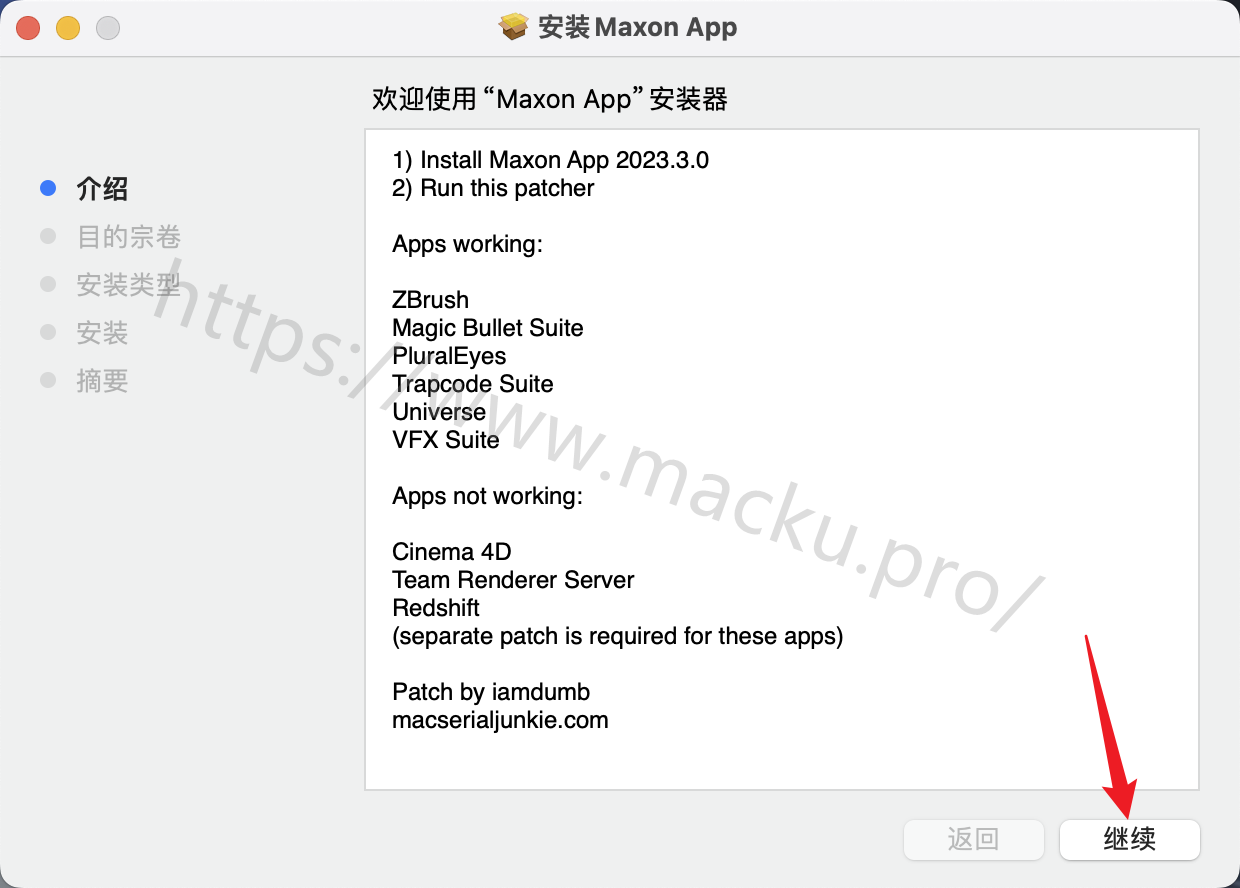Click the 继续 (Continue) button

point(1130,839)
